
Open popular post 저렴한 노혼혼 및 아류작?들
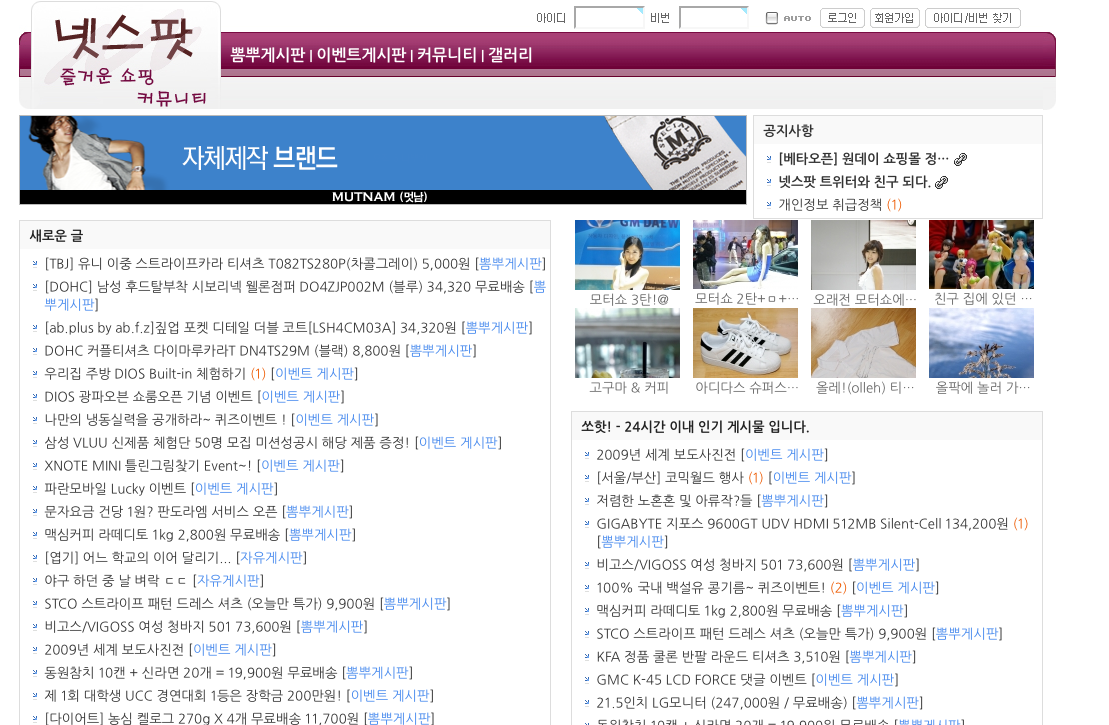[674, 501]
